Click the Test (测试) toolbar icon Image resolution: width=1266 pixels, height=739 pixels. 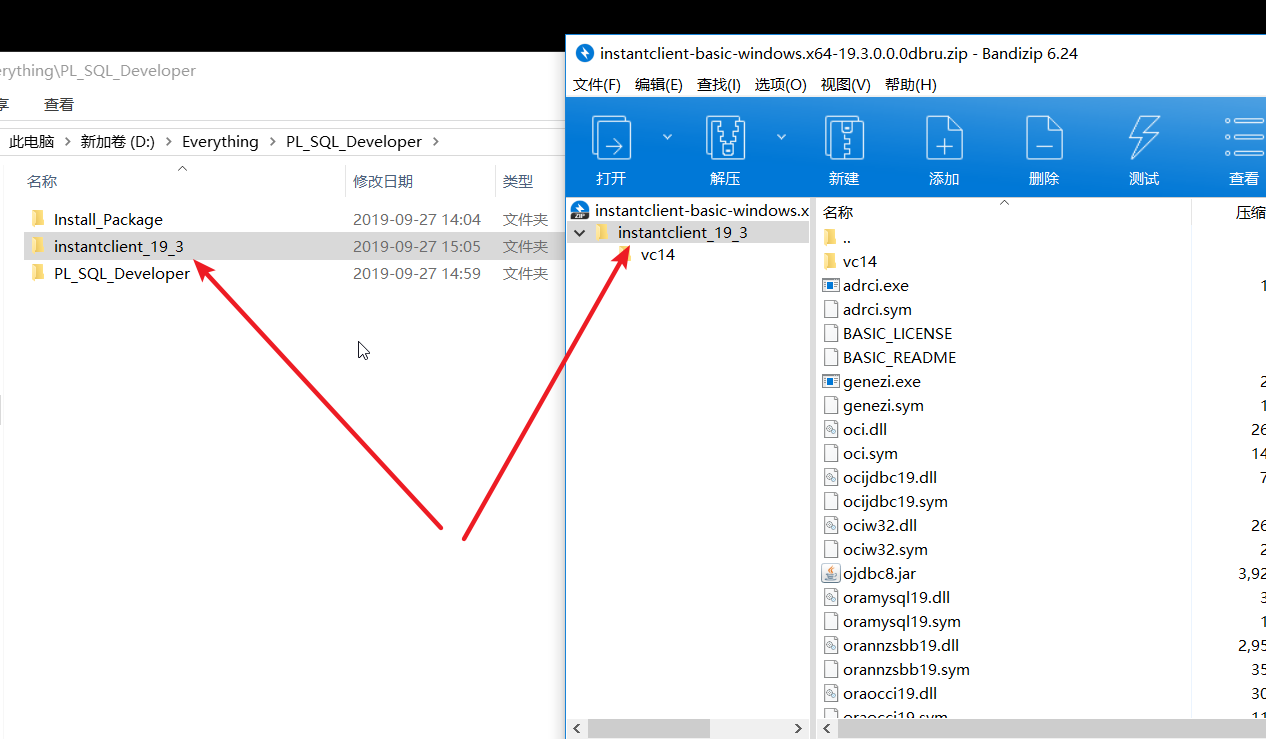point(1144,138)
